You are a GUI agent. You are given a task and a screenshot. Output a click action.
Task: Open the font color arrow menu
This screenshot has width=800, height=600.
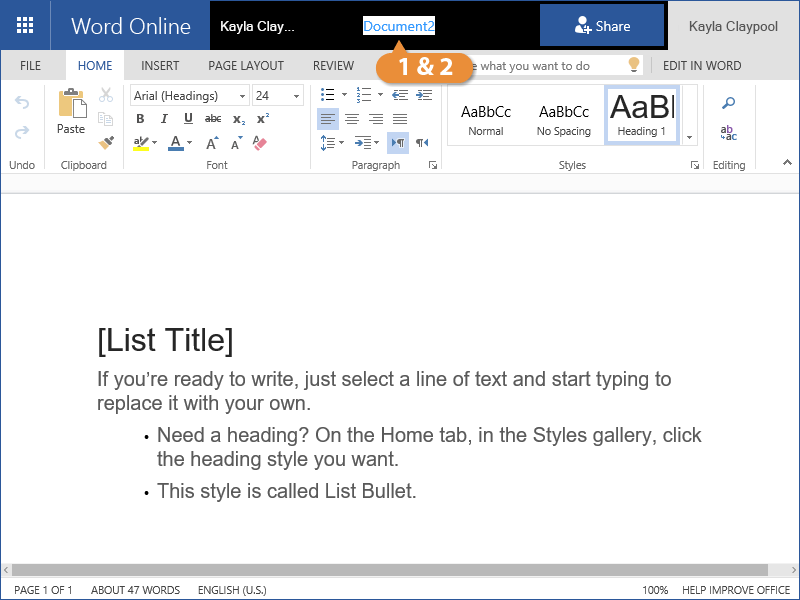190,143
